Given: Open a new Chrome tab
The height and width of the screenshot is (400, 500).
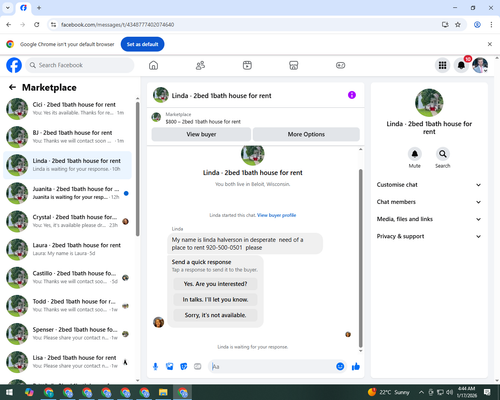Looking at the screenshot, I should point(39,8).
